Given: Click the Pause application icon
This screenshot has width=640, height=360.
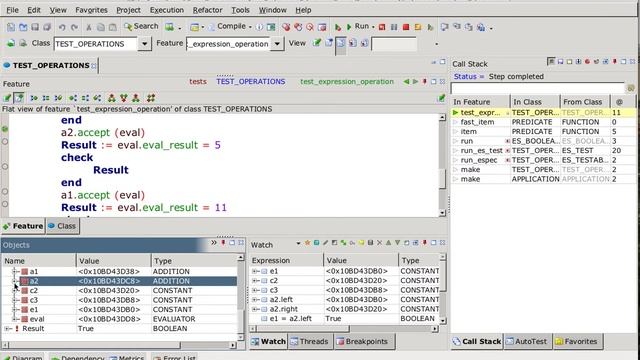Looking at the screenshot, I should point(394,27).
